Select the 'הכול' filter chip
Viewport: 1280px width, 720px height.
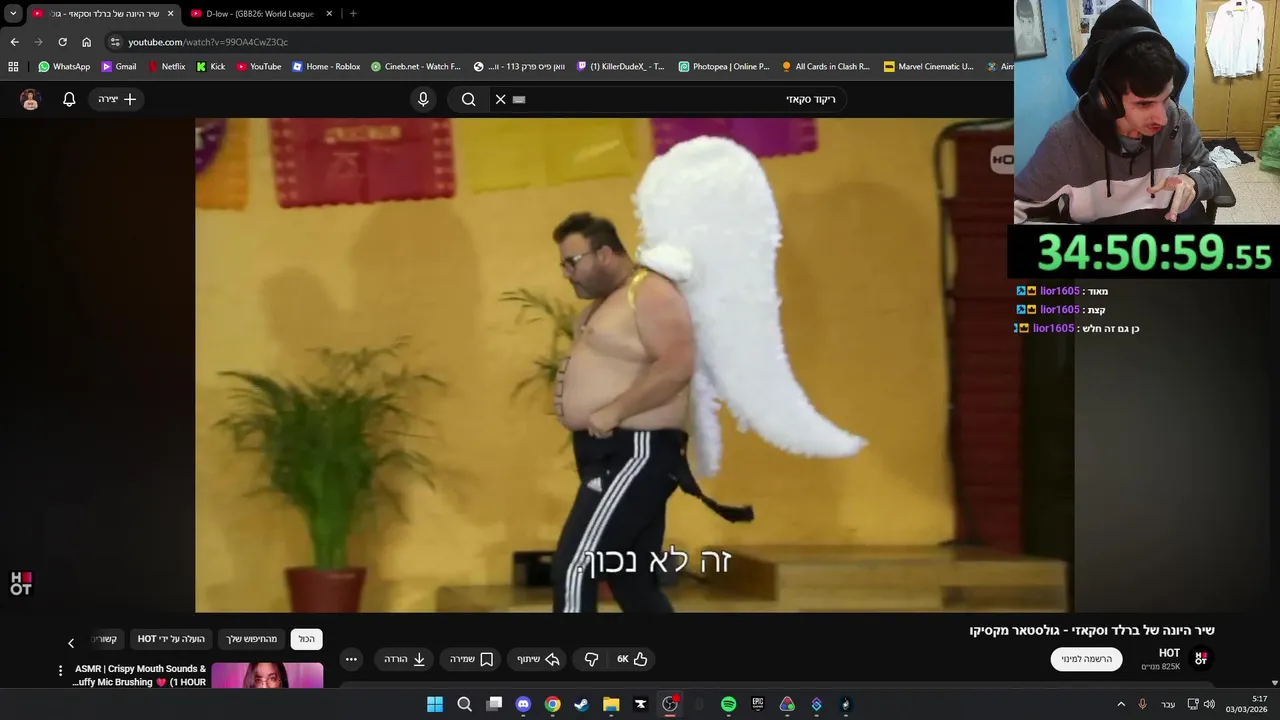(x=307, y=639)
